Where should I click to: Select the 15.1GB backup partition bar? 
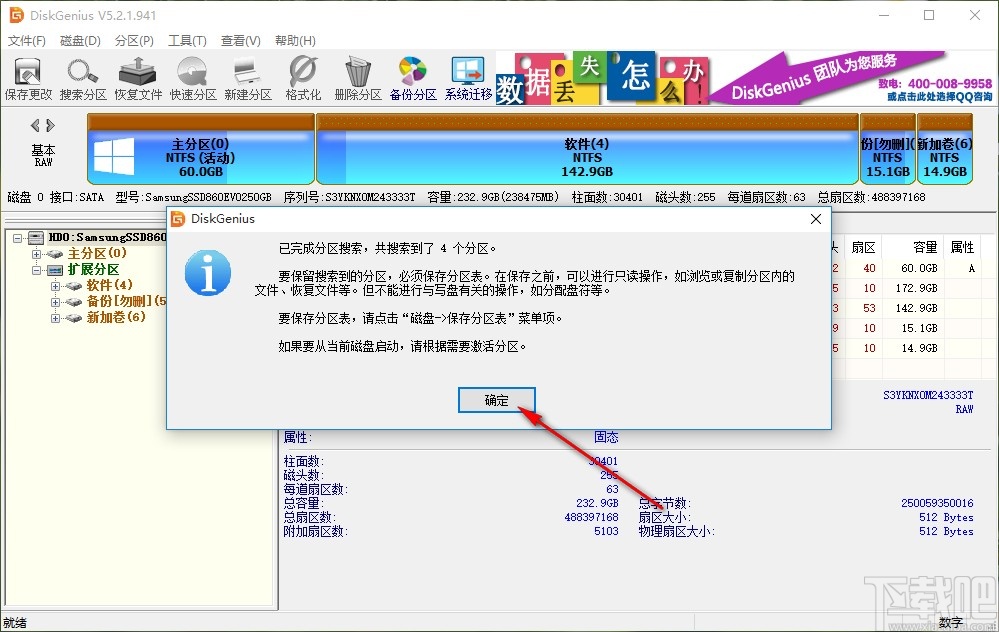point(888,149)
